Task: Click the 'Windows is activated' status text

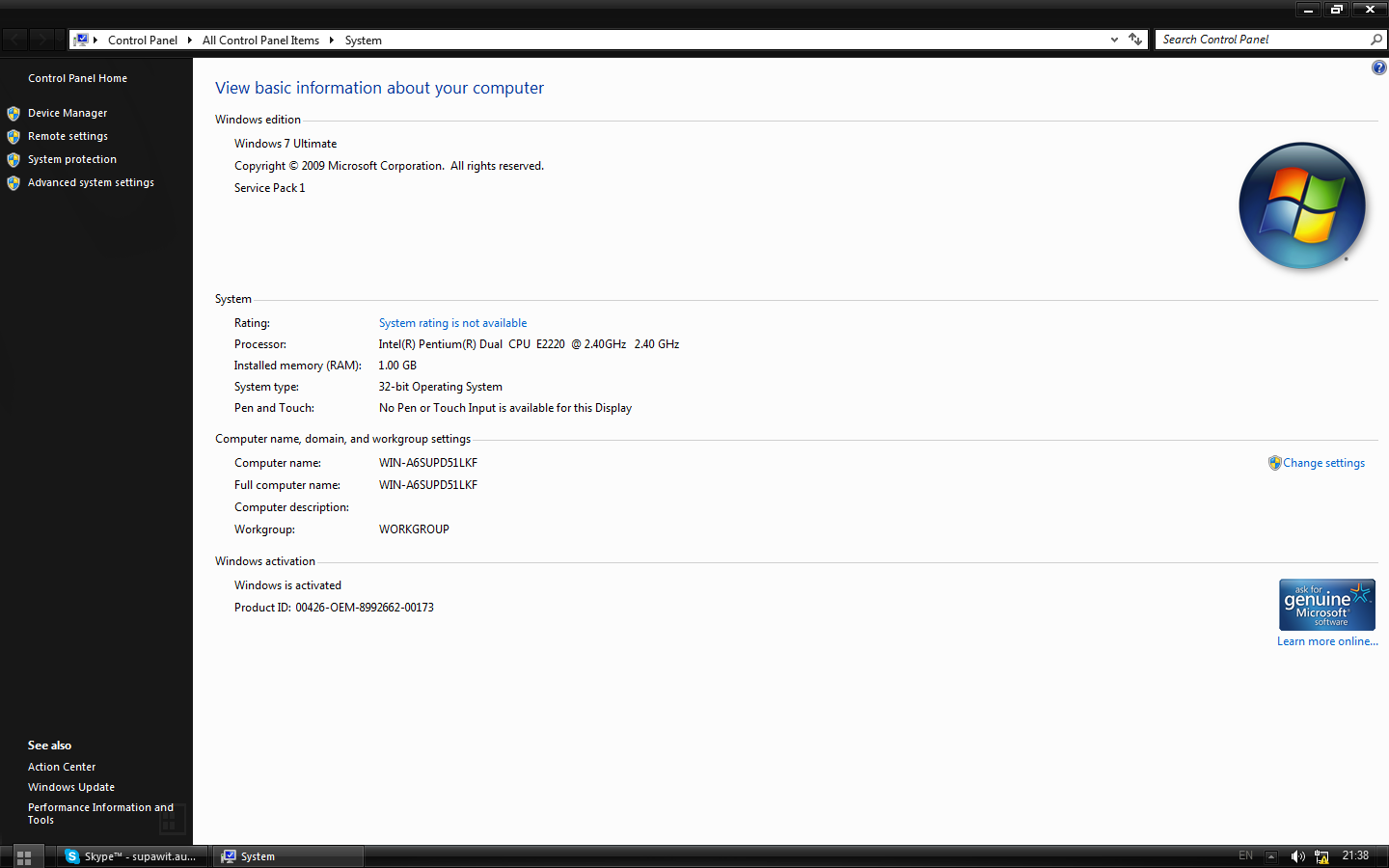Action: pos(287,585)
